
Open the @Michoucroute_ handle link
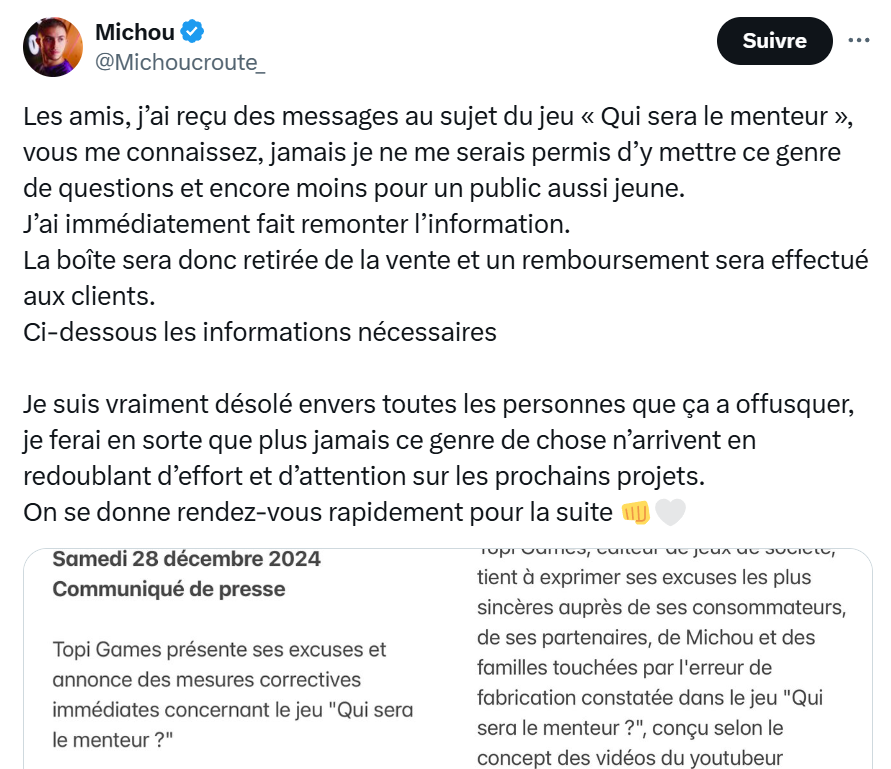180,62
